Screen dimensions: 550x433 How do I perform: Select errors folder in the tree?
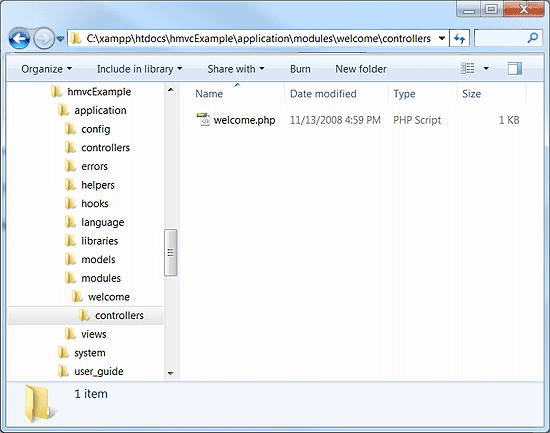click(94, 166)
